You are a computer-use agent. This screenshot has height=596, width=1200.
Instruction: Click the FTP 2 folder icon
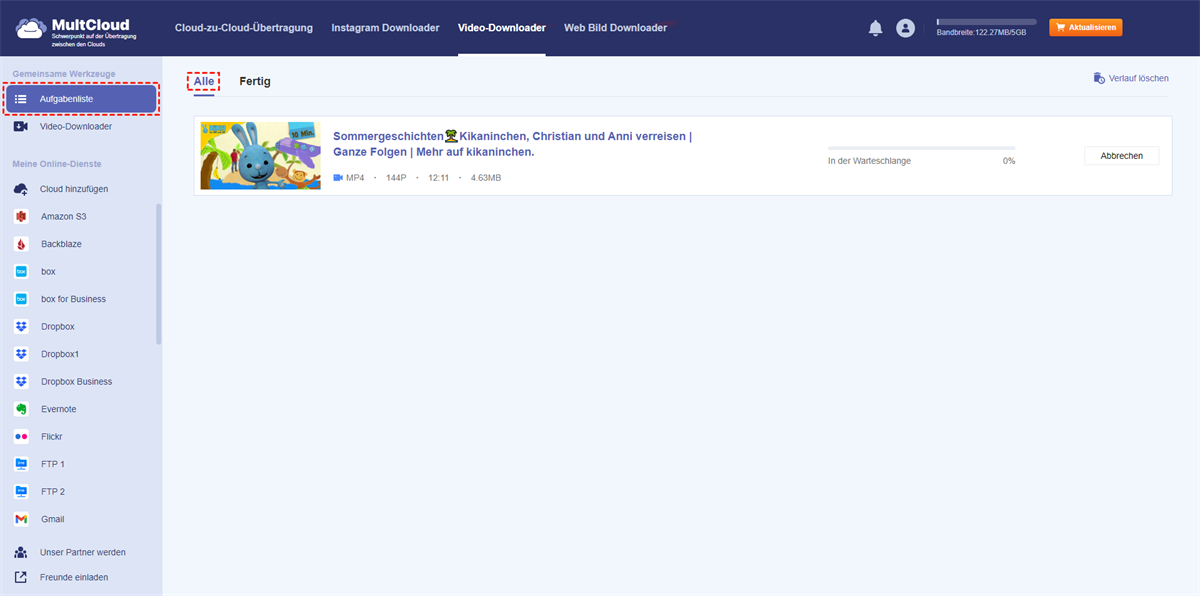coord(21,492)
